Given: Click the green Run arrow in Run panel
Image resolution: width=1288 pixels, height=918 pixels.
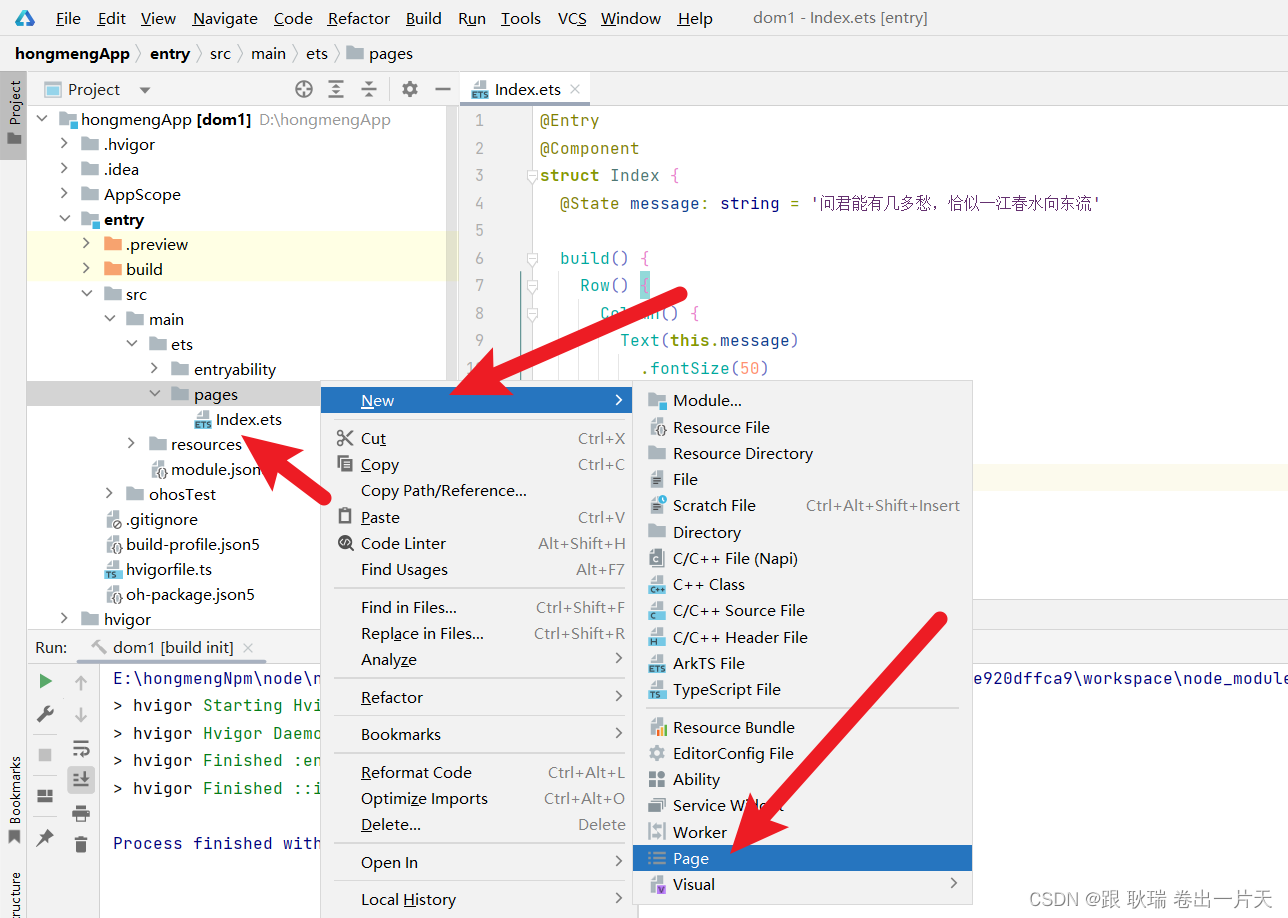Looking at the screenshot, I should pos(45,681).
